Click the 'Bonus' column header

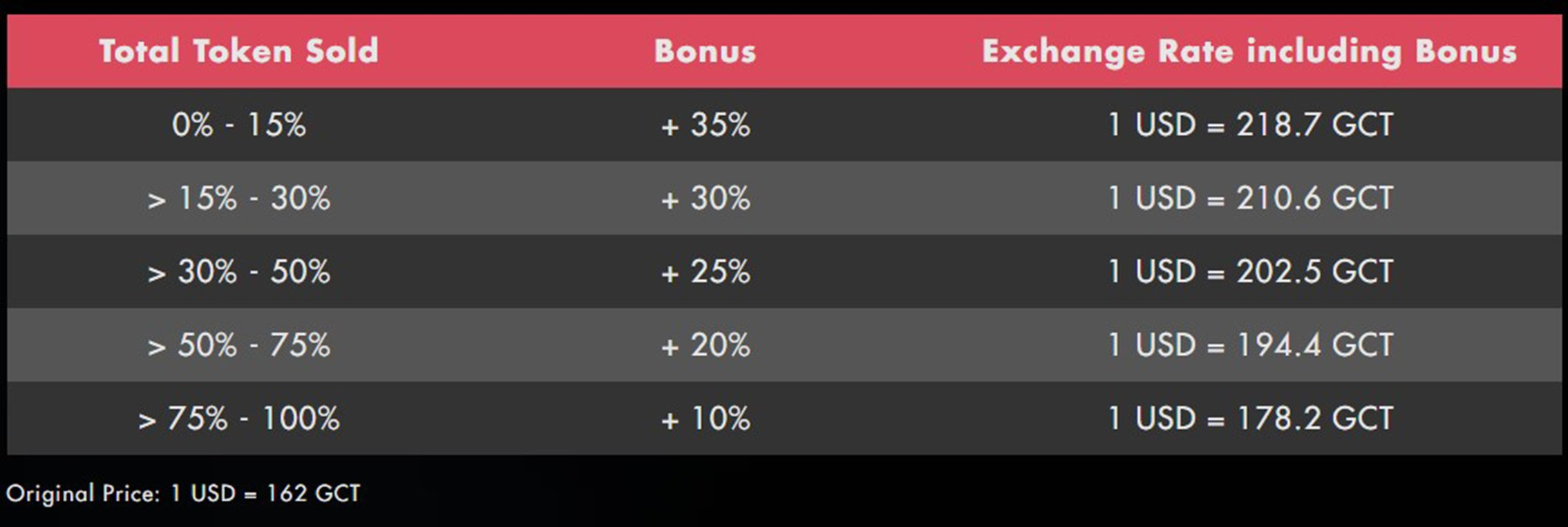tap(705, 51)
